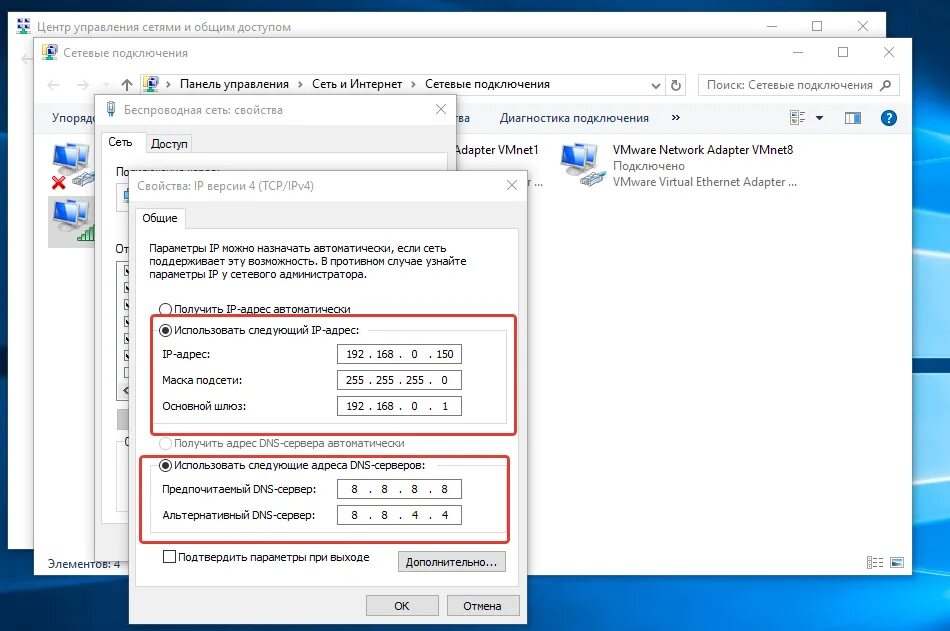Image resolution: width=950 pixels, height=631 pixels.
Task: Open the view options dropdown arrow
Action: [x=819, y=118]
